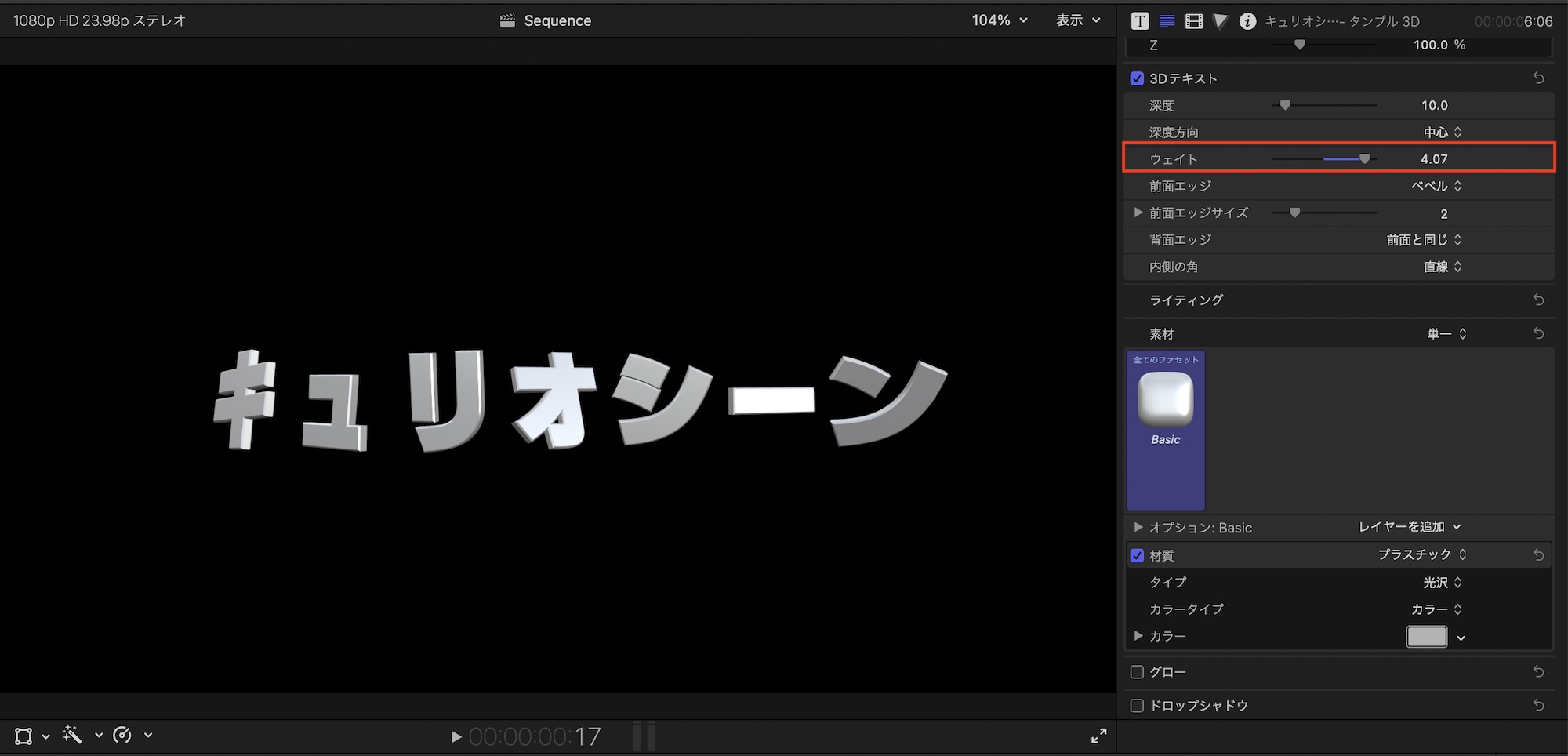Reset the 3Dテキスト section parameters

point(1538,78)
